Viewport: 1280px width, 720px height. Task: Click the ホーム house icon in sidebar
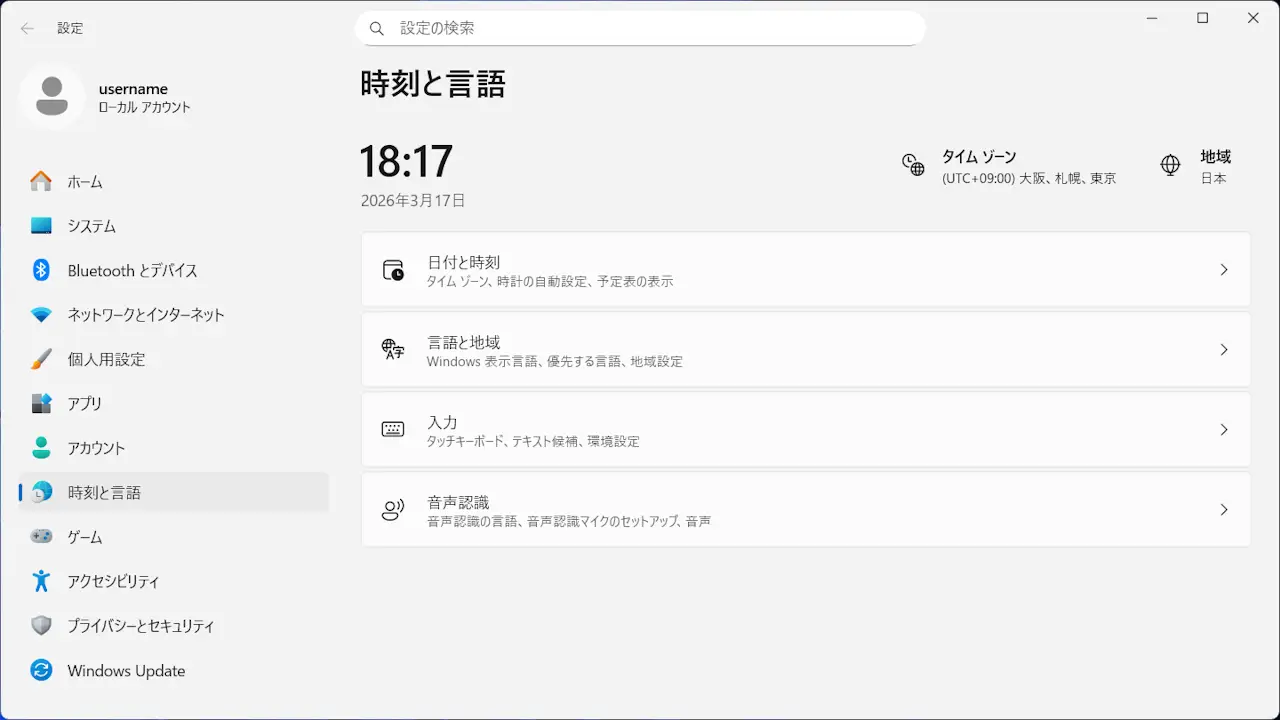coord(41,182)
